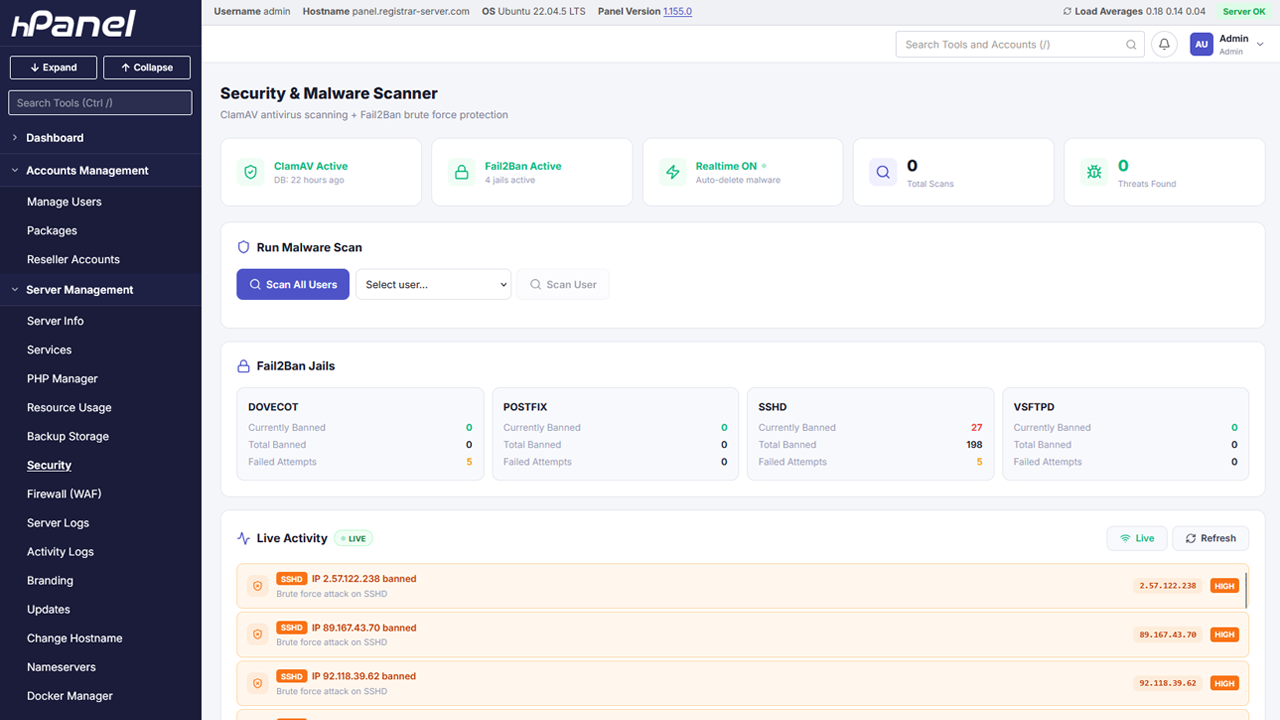
Task: Open Packages in the sidebar
Action: point(52,231)
